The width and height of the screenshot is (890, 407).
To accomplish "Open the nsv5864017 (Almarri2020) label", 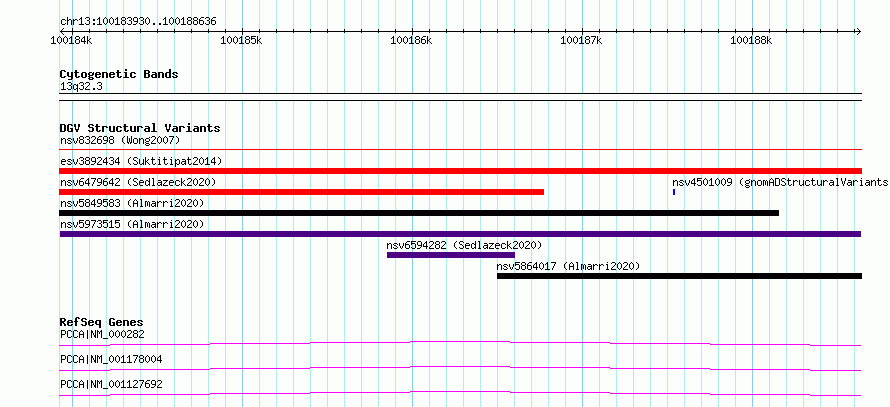I will click(x=568, y=266).
